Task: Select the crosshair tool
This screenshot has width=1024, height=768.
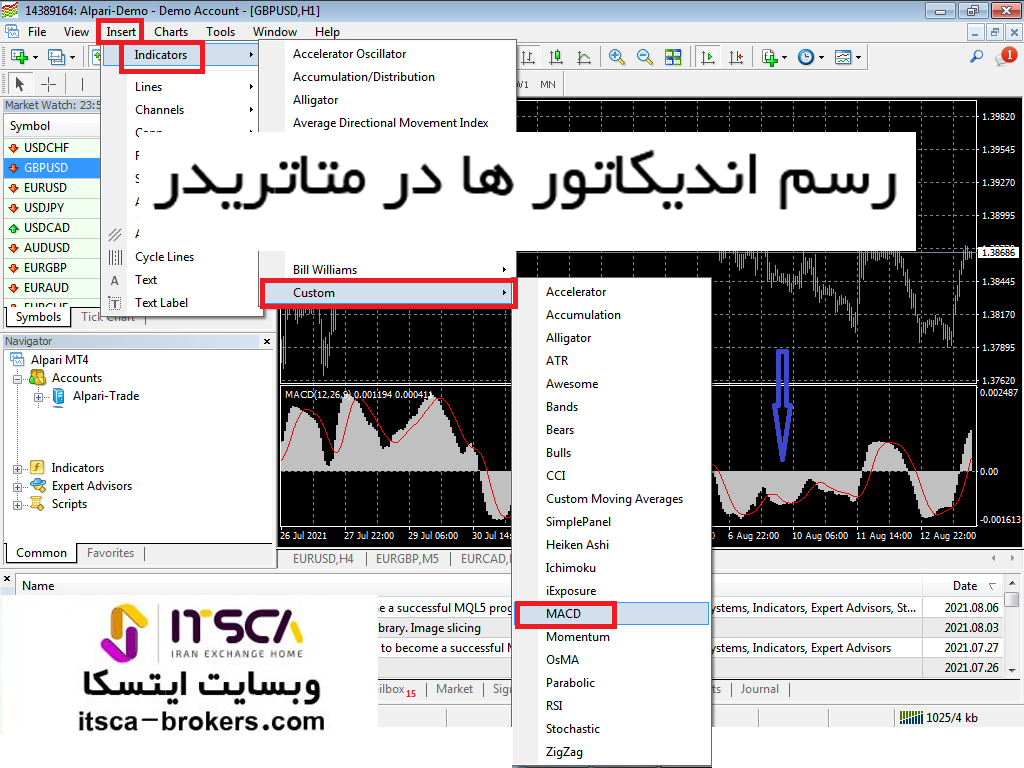Action: [48, 84]
